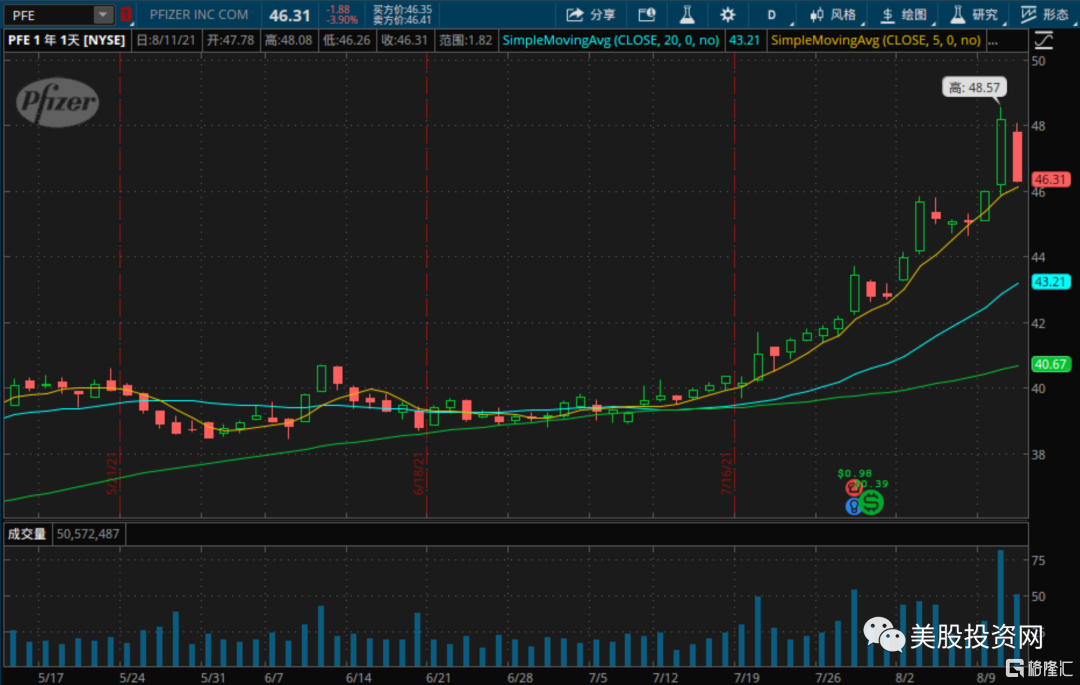
Task: Open the 研究 (Studies) menu
Action: point(974,15)
